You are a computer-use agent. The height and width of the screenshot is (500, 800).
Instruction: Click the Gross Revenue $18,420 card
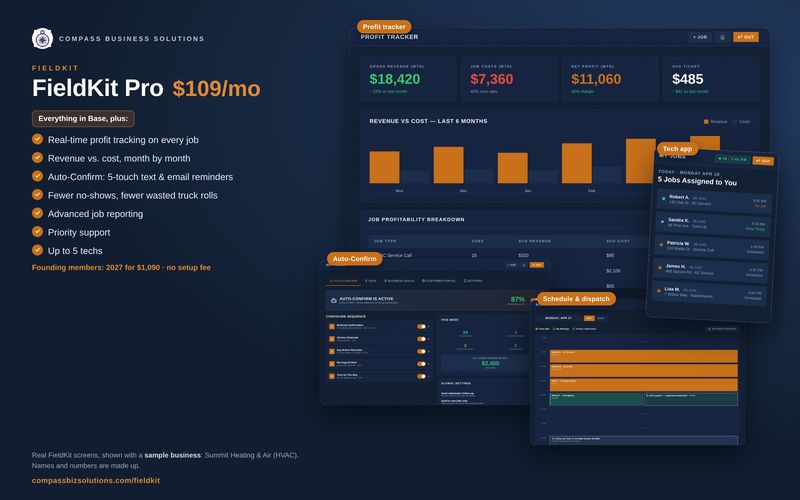pos(408,80)
